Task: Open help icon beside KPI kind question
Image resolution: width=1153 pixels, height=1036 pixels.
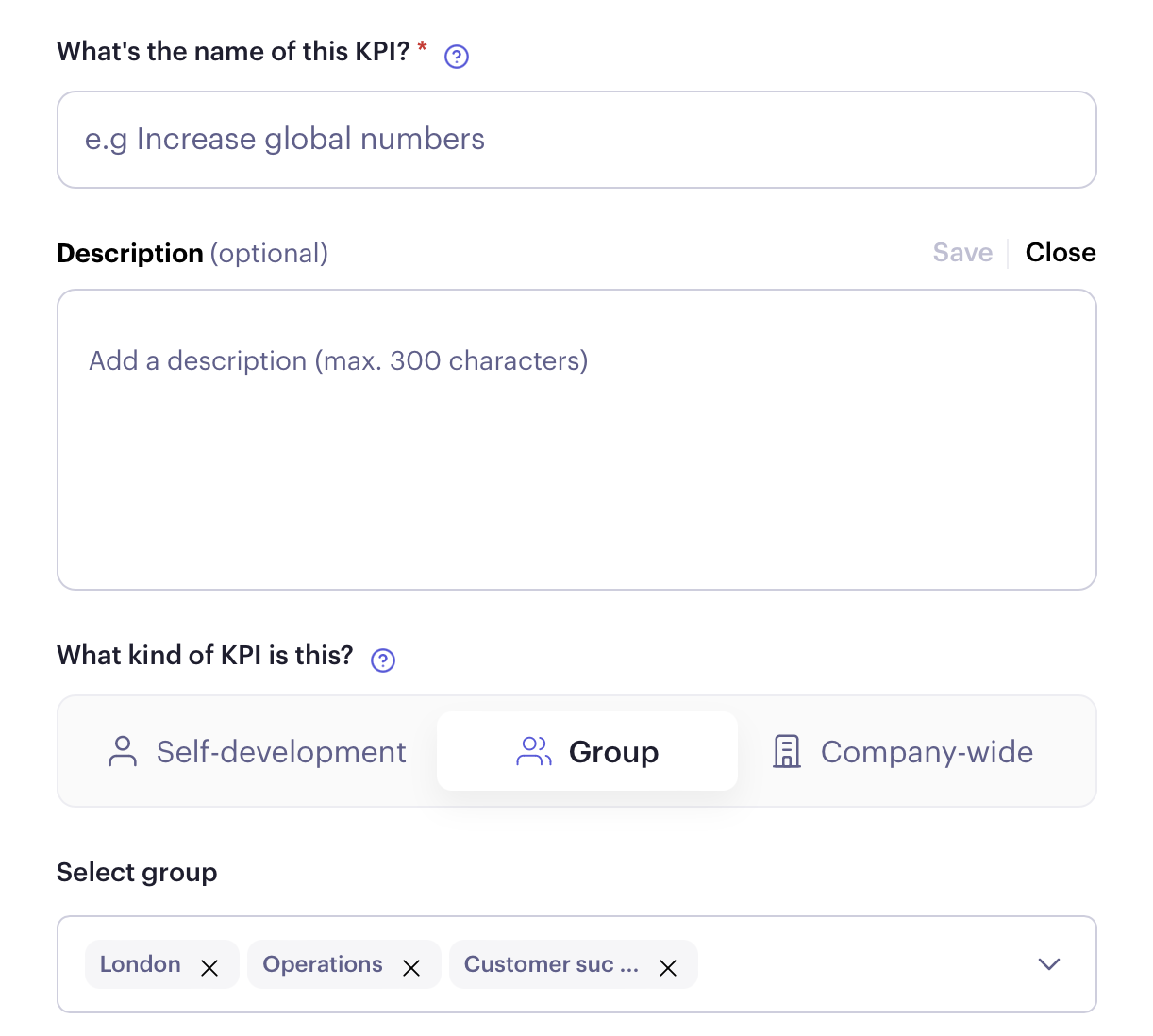Action: pyautogui.click(x=383, y=660)
